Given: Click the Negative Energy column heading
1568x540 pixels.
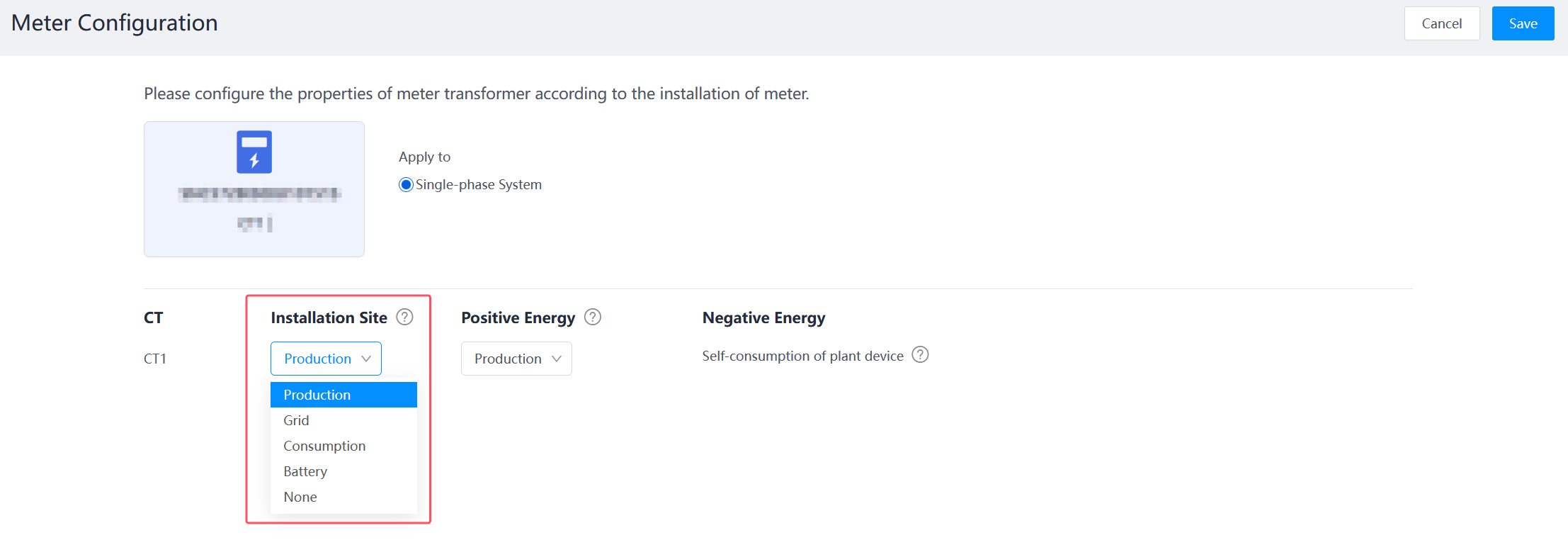Looking at the screenshot, I should coord(763,317).
